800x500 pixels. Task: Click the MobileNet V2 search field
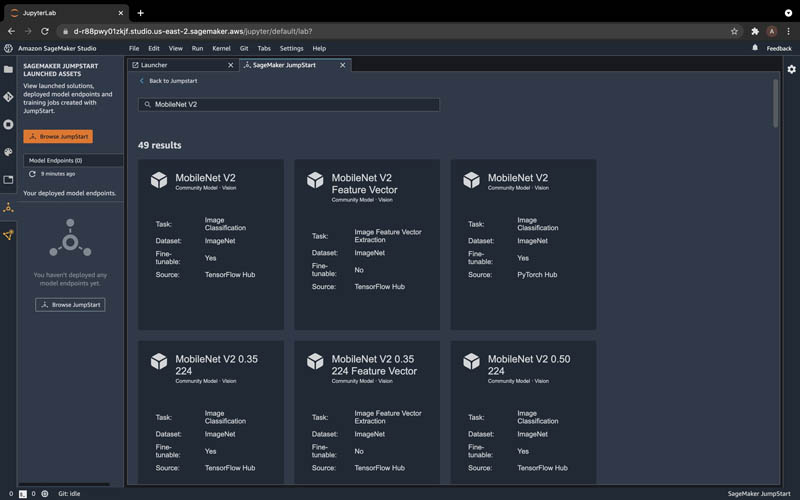tap(289, 105)
